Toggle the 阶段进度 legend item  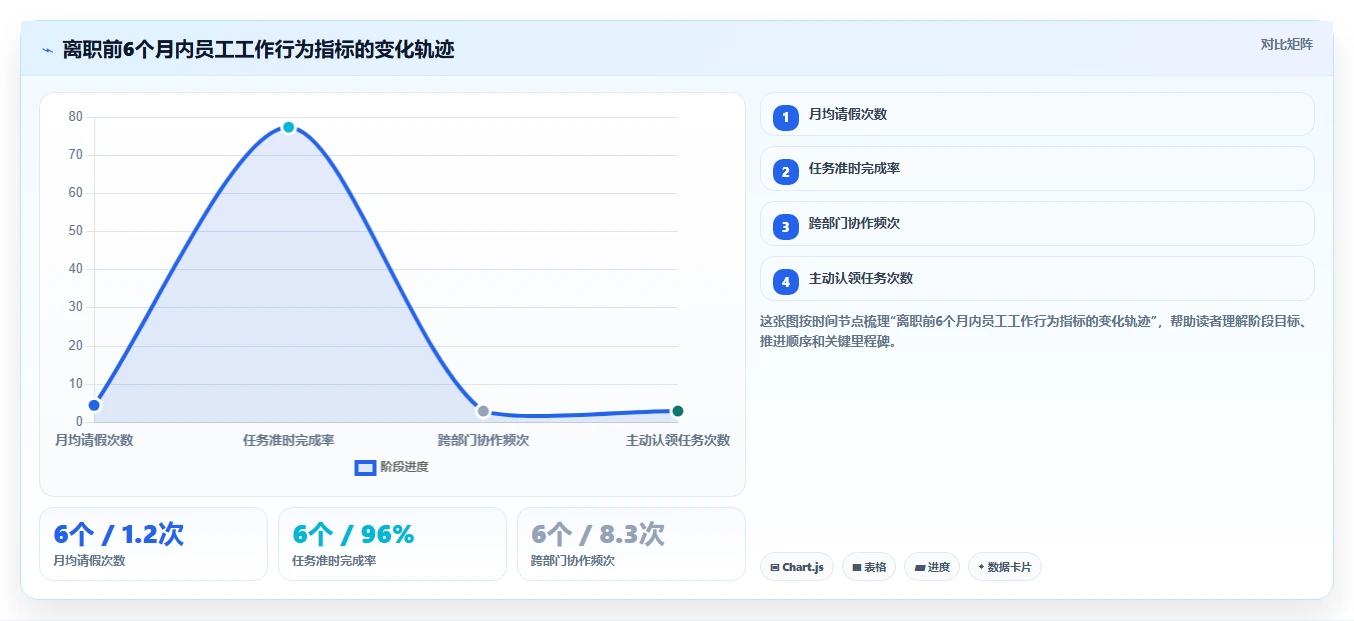(x=391, y=467)
